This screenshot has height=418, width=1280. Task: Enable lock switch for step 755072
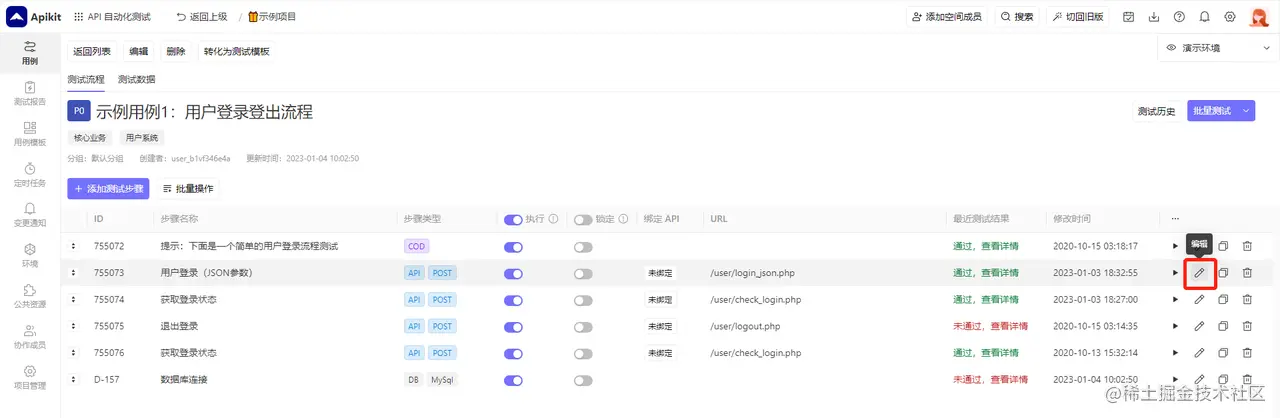click(583, 246)
